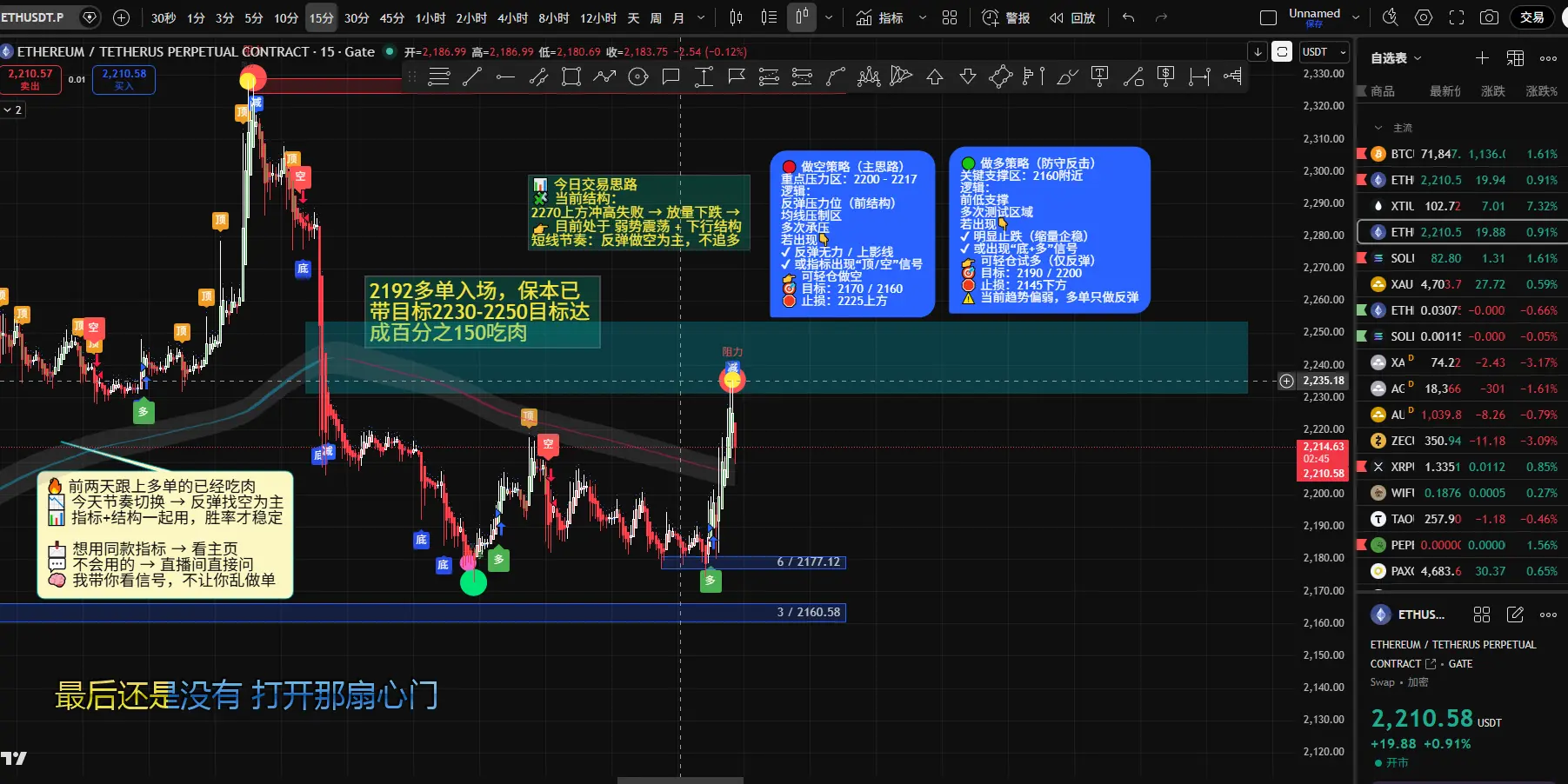Toggle auto-scale chart button
This screenshot has width=1568, height=784.
point(1282,52)
